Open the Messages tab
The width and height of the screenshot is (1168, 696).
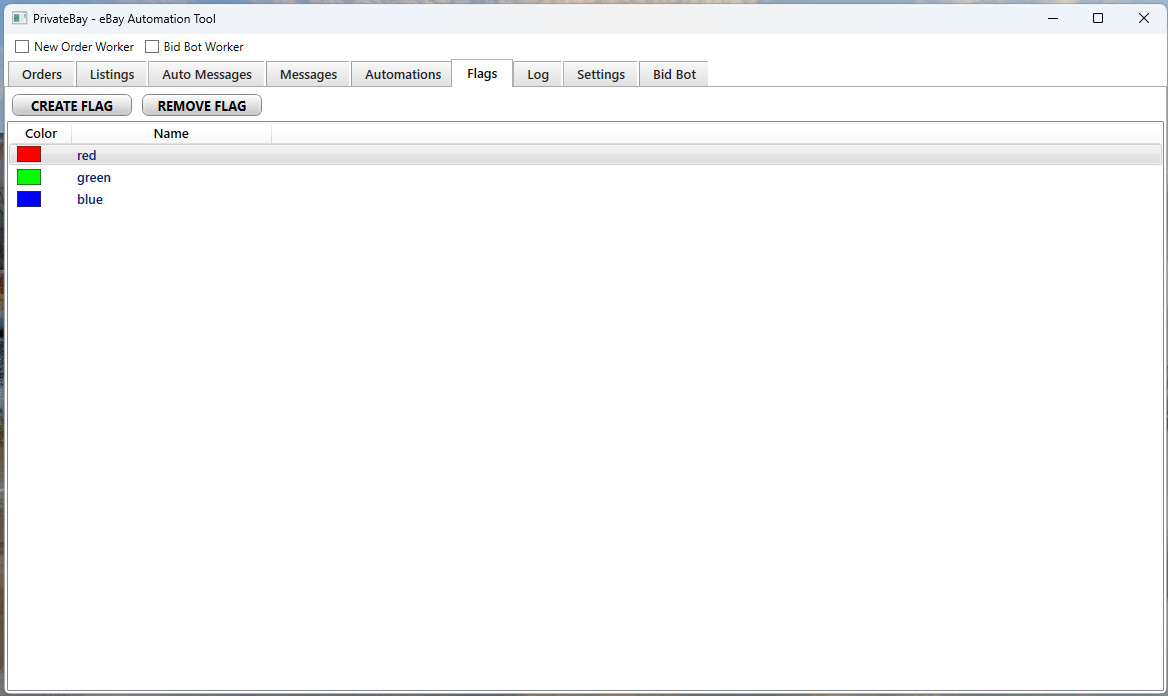click(308, 75)
